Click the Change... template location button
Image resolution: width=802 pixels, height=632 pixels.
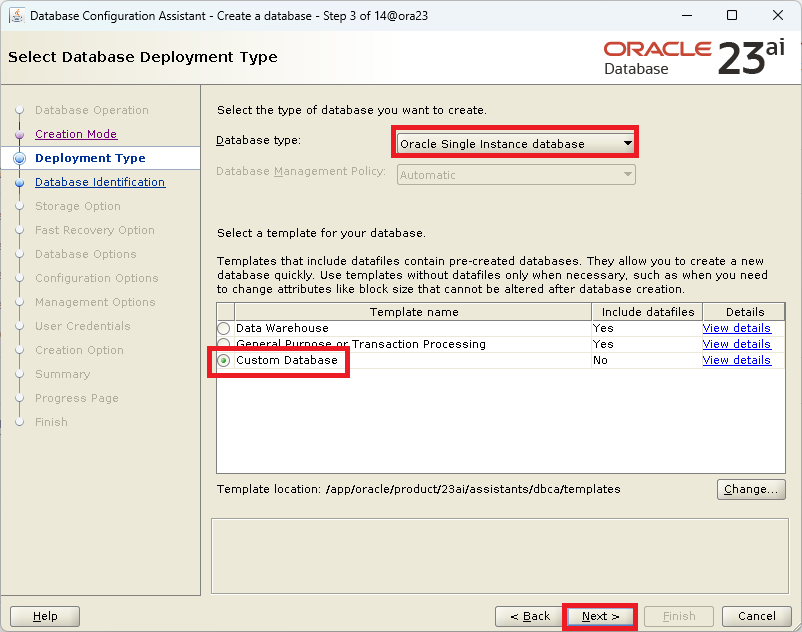click(750, 489)
